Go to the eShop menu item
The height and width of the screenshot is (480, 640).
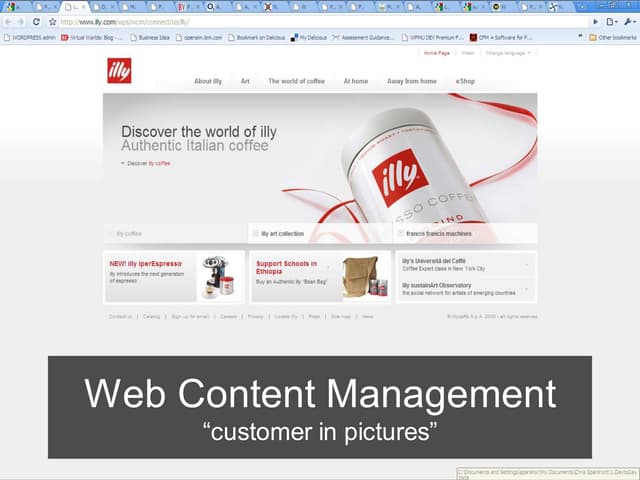point(465,81)
